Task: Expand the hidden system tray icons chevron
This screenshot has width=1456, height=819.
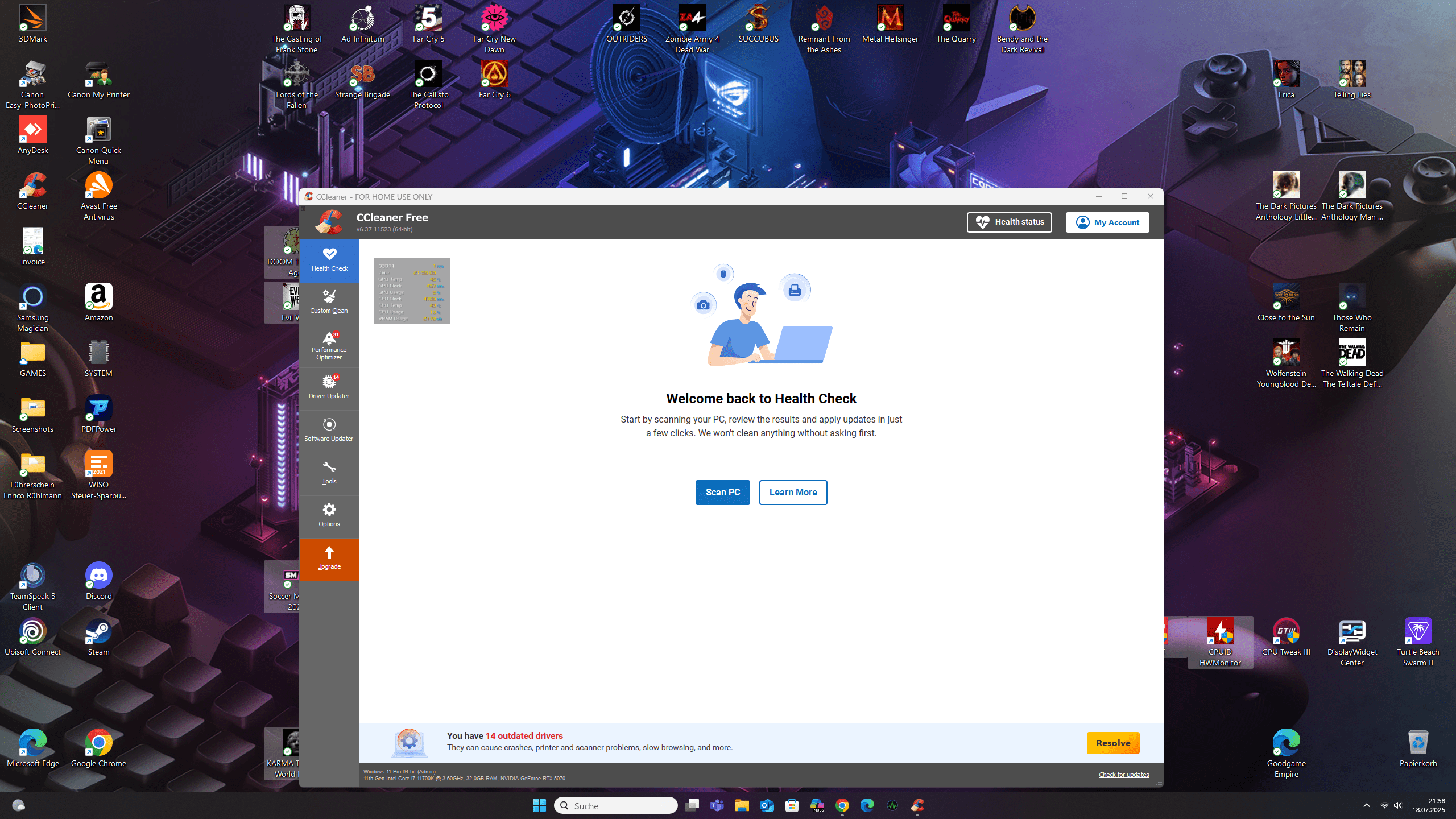Action: [x=1366, y=805]
